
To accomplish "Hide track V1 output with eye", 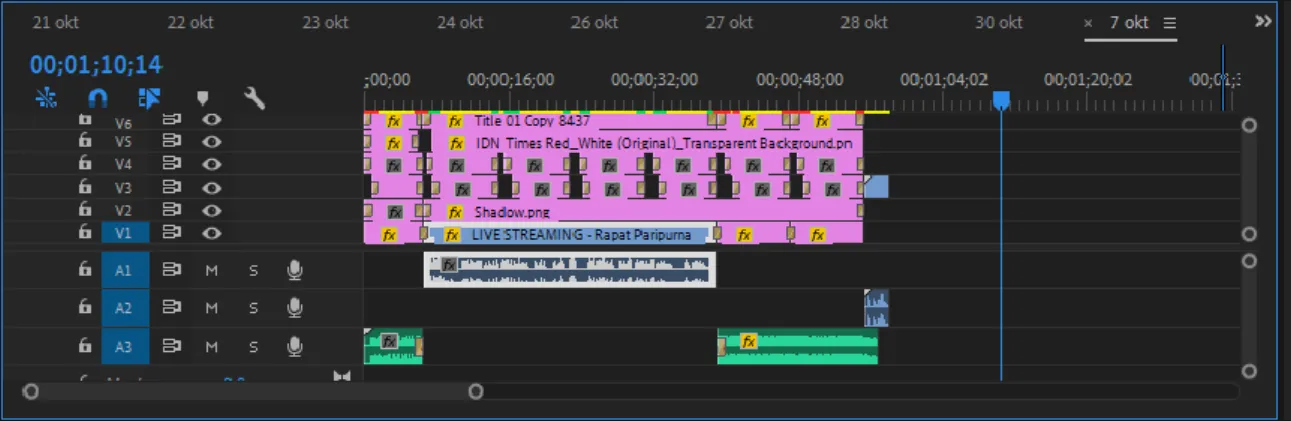I will 211,233.
